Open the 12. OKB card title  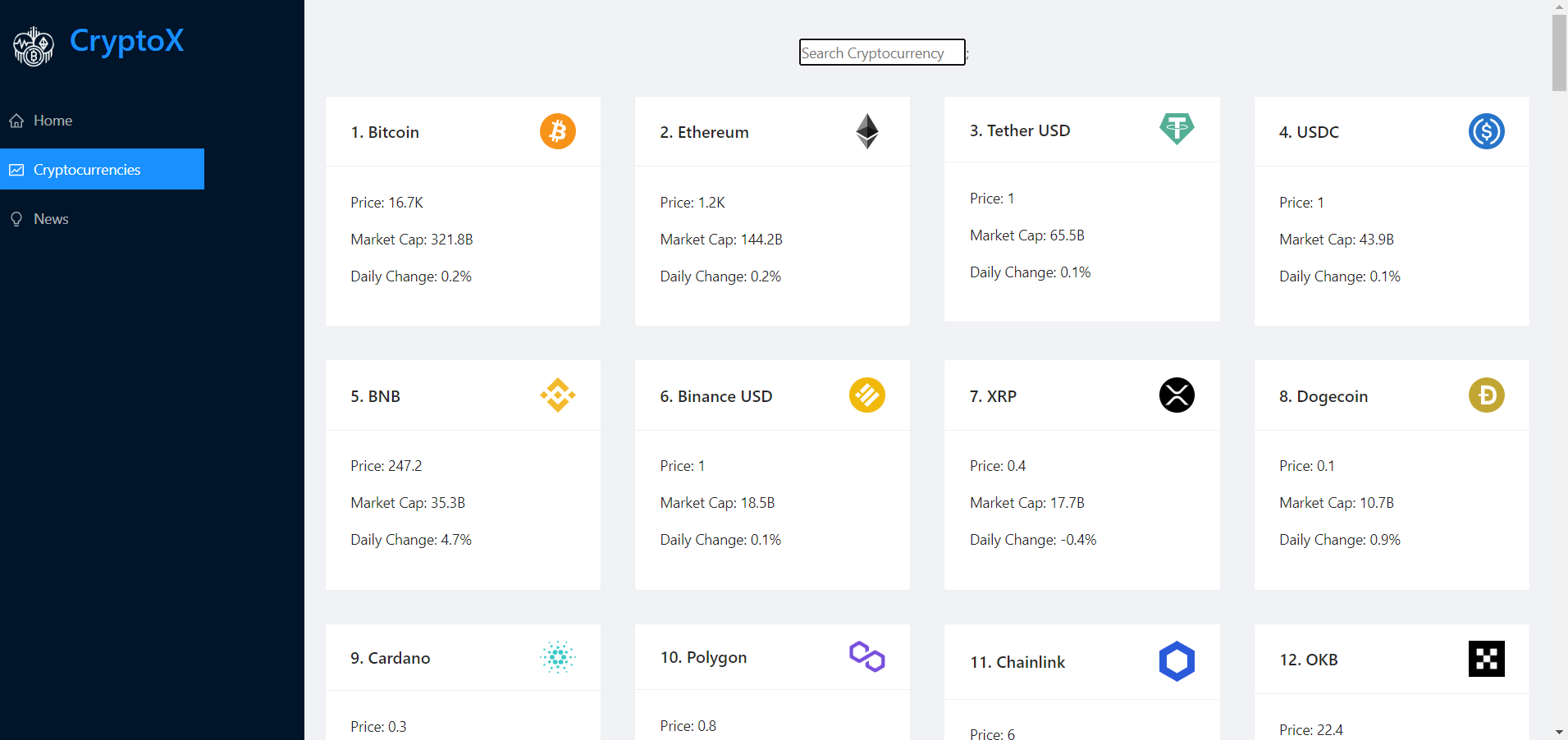pyautogui.click(x=1309, y=660)
